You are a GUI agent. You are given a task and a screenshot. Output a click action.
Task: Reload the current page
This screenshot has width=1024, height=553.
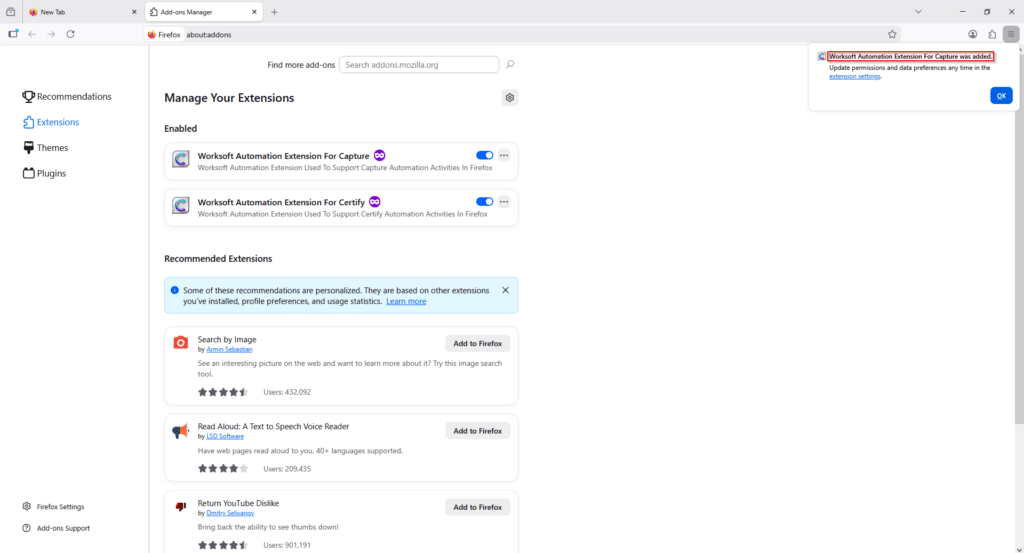71,34
